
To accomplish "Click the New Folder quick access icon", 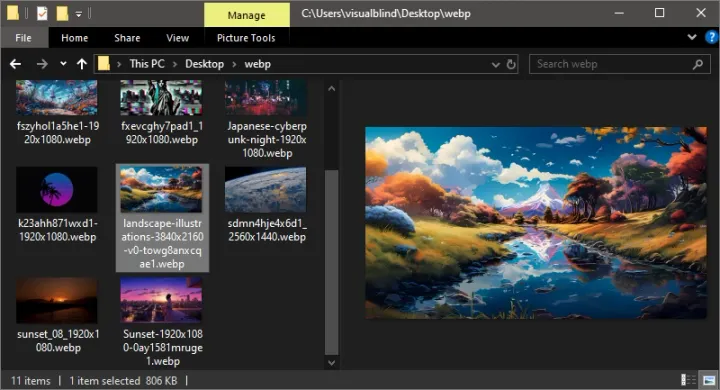I will click(x=62, y=13).
